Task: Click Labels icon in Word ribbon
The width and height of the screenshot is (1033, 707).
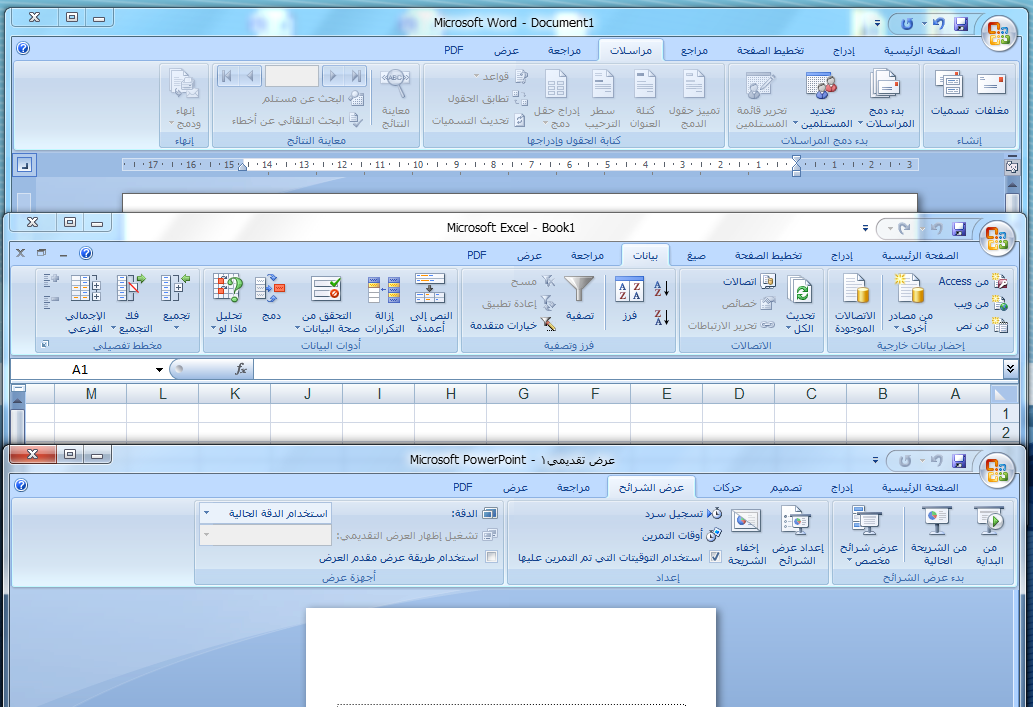Action: coord(949,84)
